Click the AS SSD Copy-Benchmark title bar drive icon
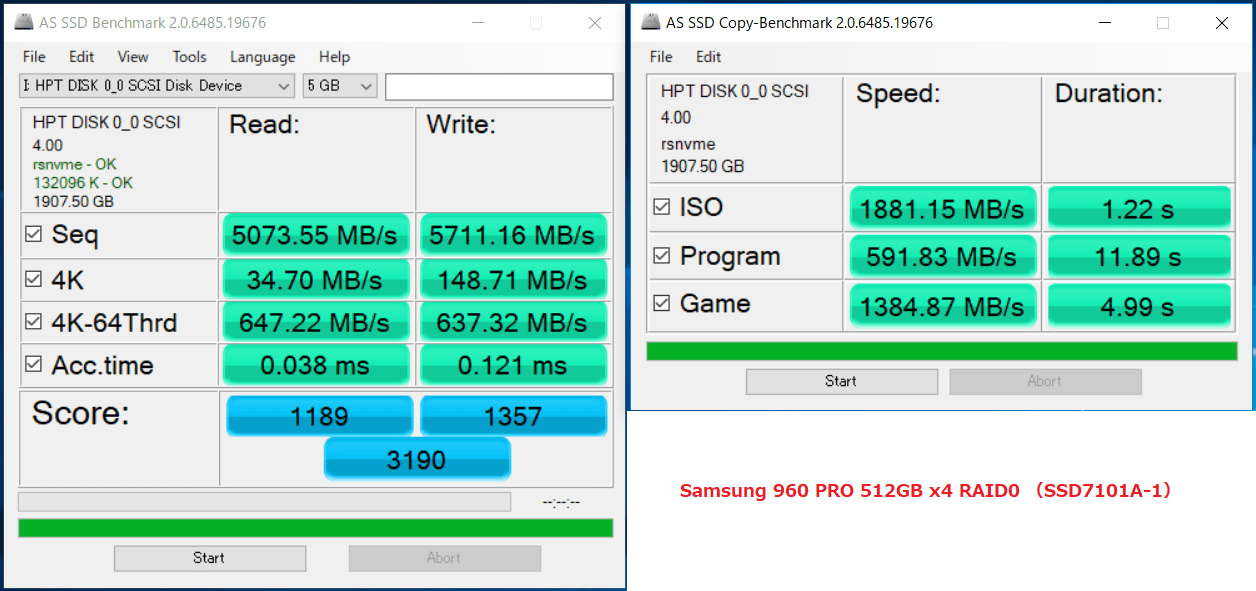 [x=651, y=22]
